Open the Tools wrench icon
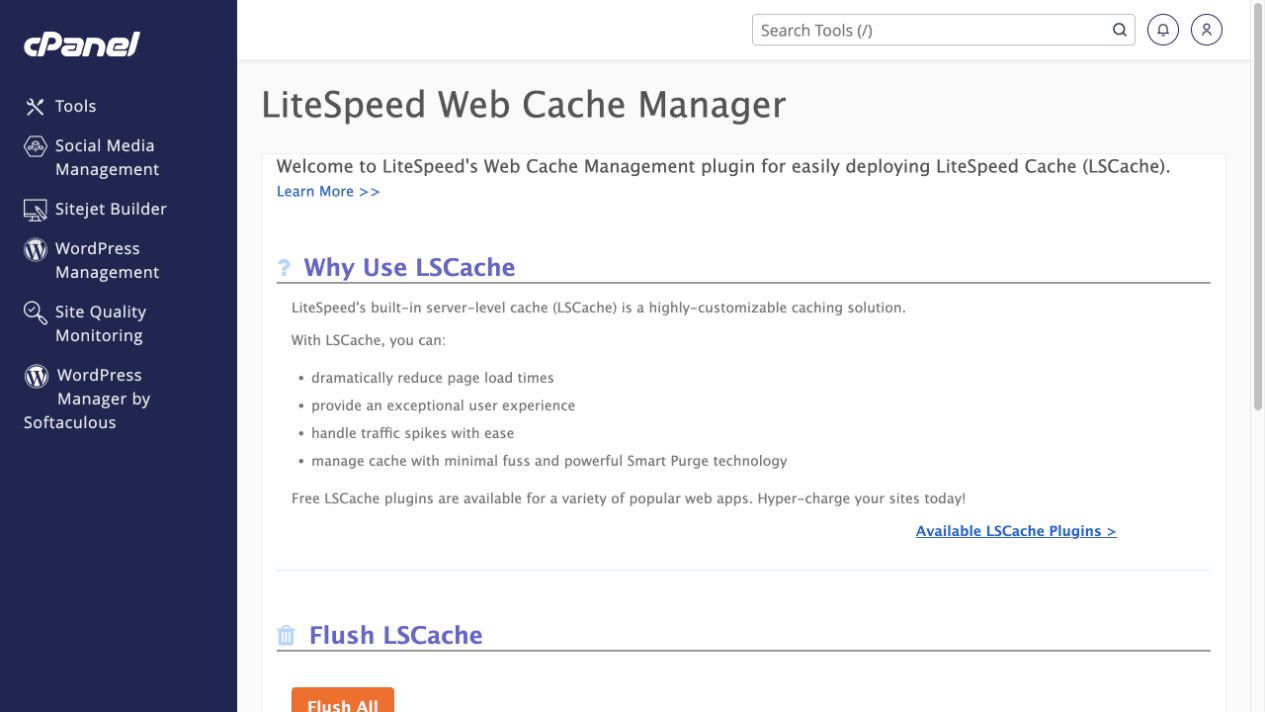 35,106
